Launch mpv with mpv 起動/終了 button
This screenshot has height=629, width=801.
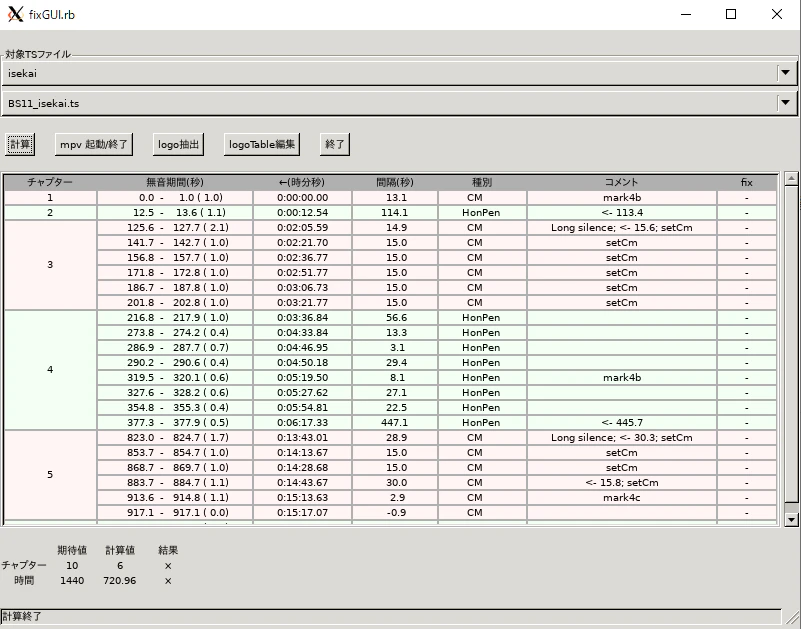click(x=94, y=145)
